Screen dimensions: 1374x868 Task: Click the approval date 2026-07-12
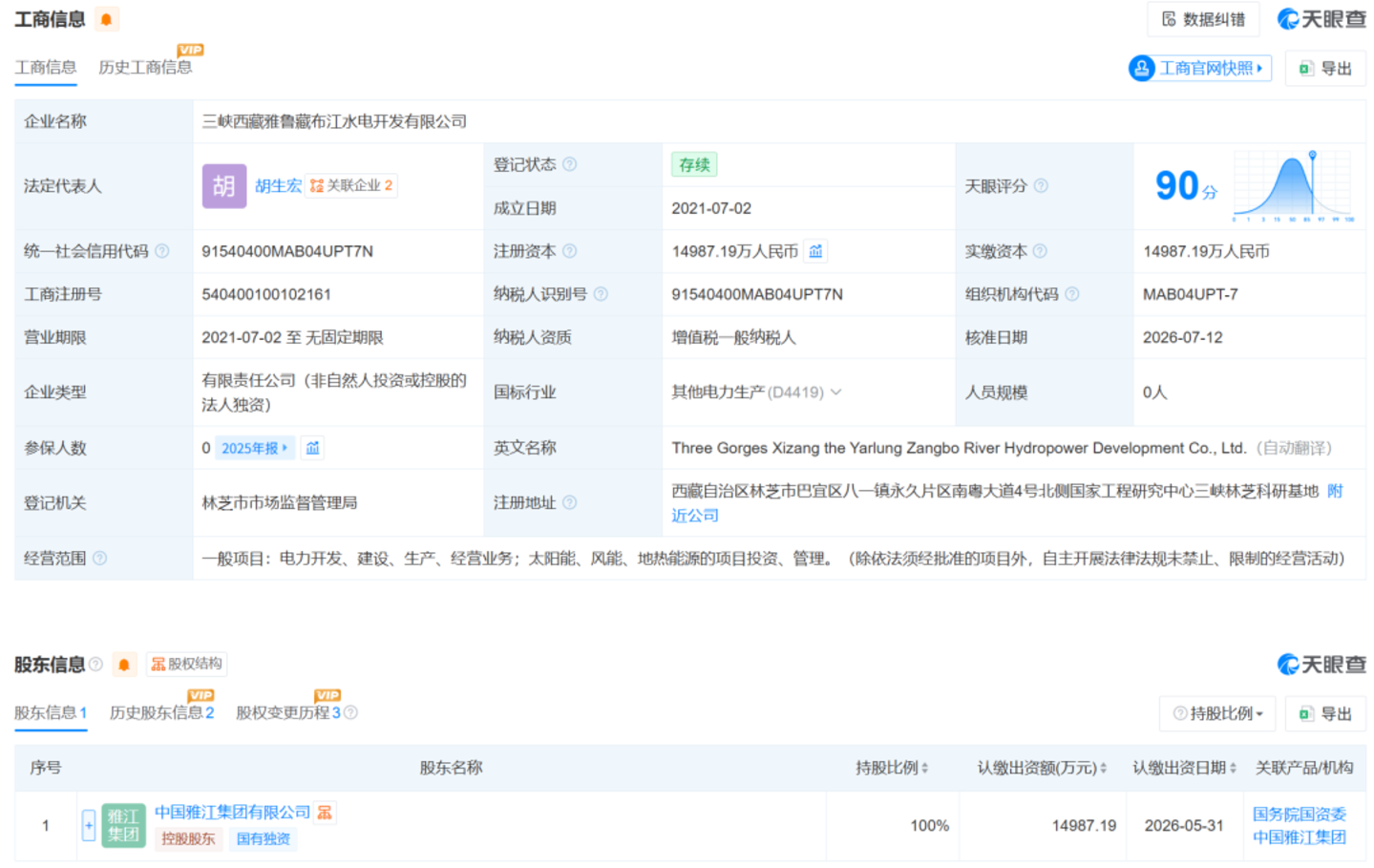point(1183,337)
